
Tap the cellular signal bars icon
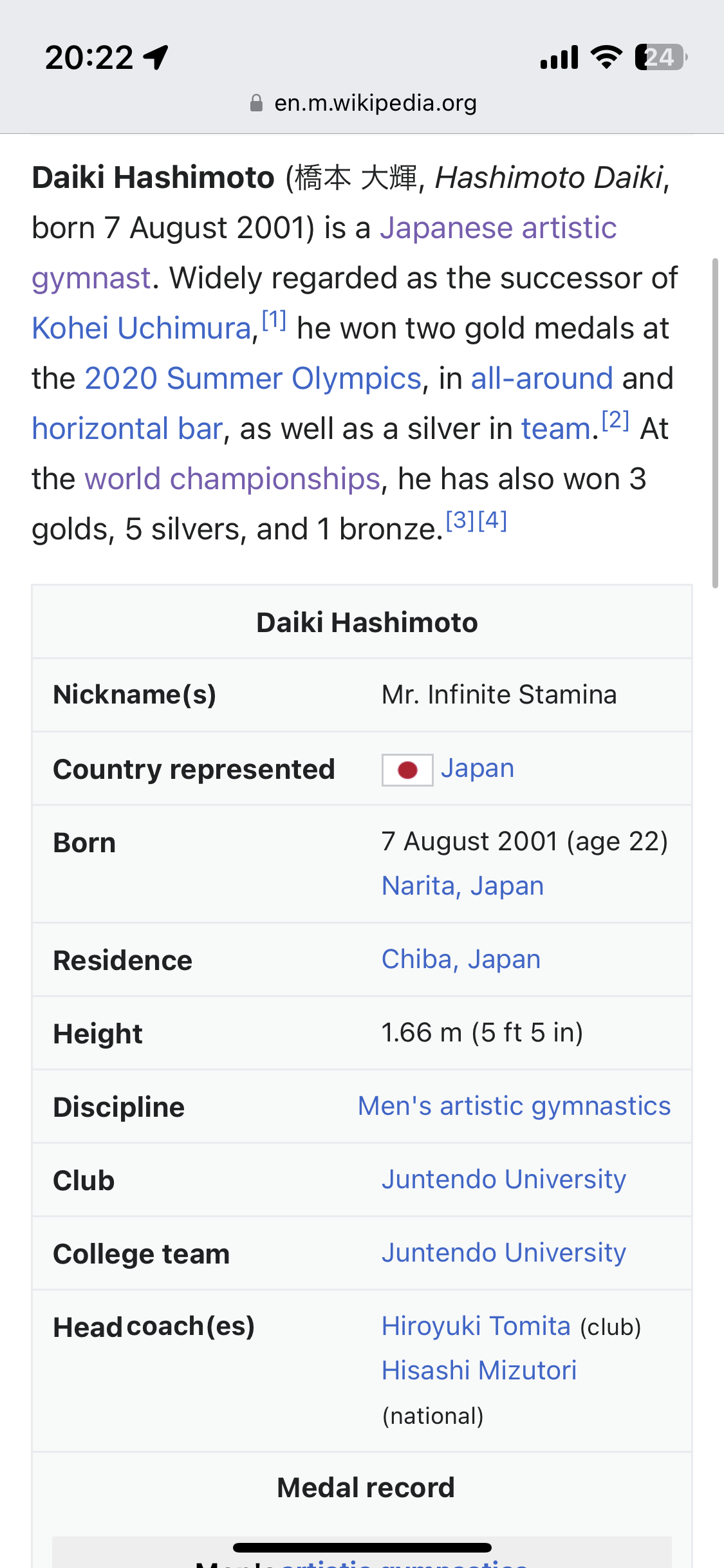[x=559, y=57]
